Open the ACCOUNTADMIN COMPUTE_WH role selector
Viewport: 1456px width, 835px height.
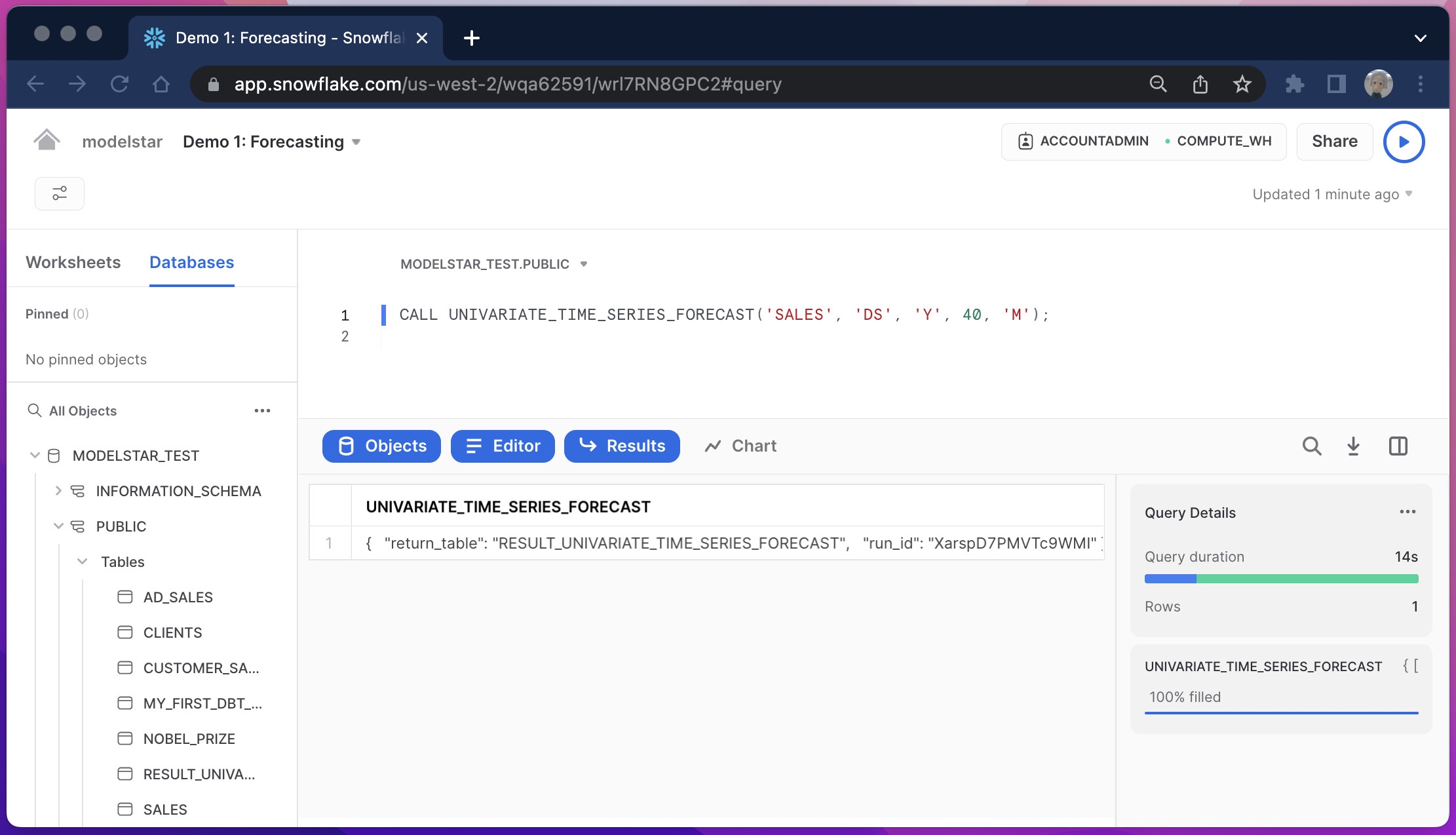point(1143,142)
